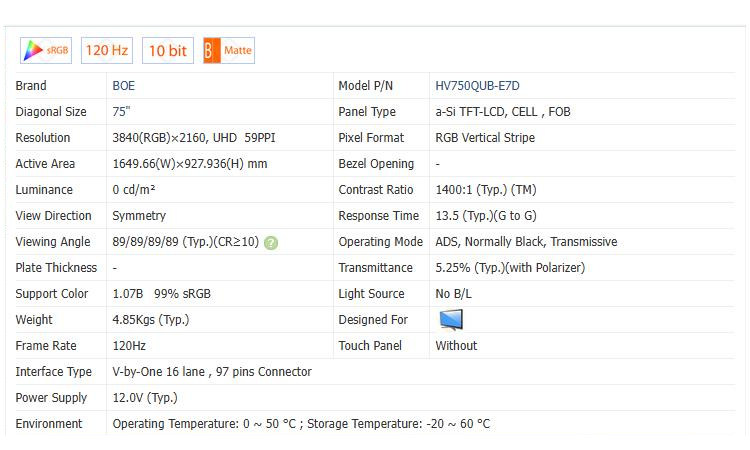Select the View Direction value Symmetry
The width and height of the screenshot is (750, 450).
[139, 216]
